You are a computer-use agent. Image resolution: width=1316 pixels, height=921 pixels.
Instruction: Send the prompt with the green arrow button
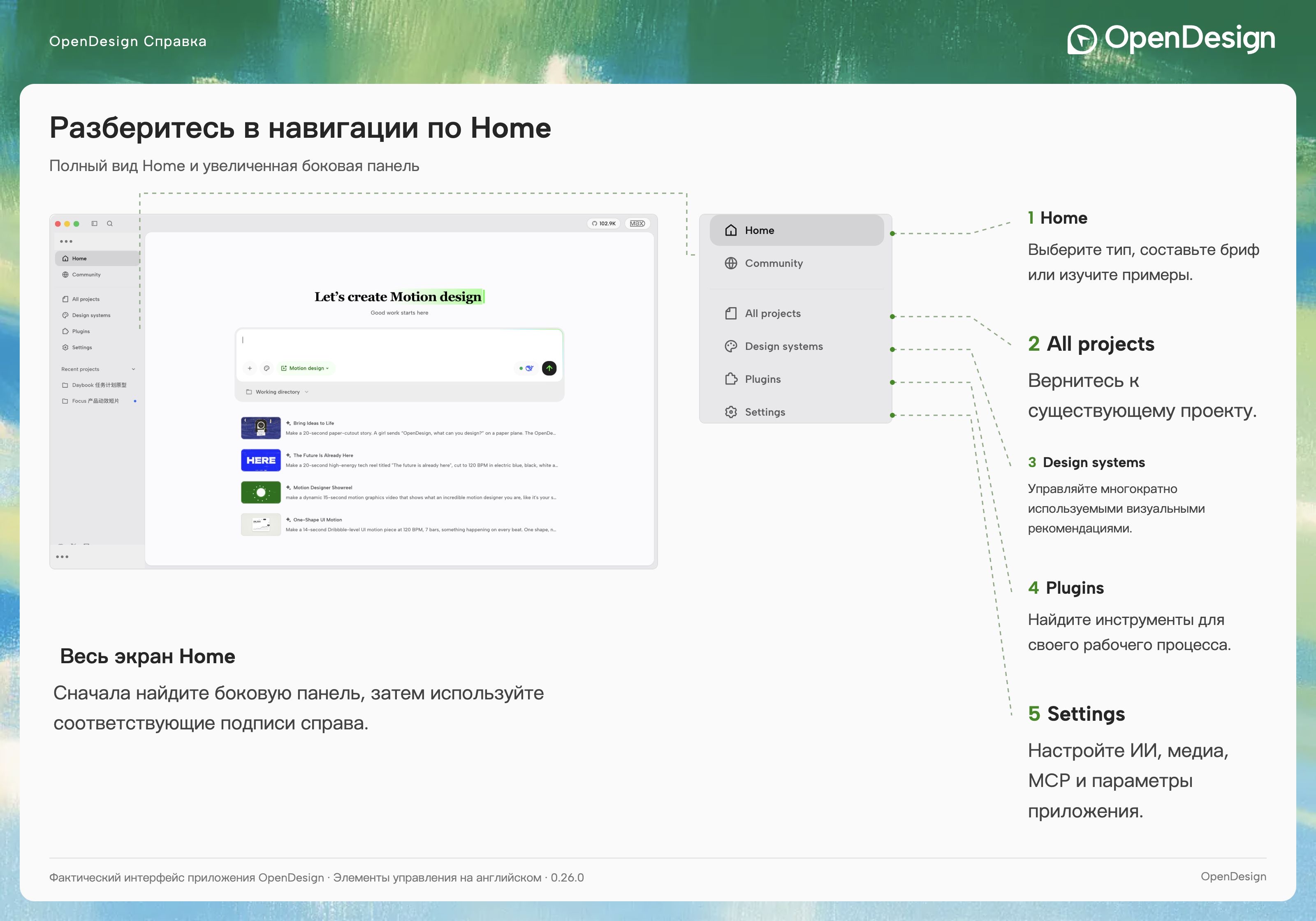pos(549,368)
